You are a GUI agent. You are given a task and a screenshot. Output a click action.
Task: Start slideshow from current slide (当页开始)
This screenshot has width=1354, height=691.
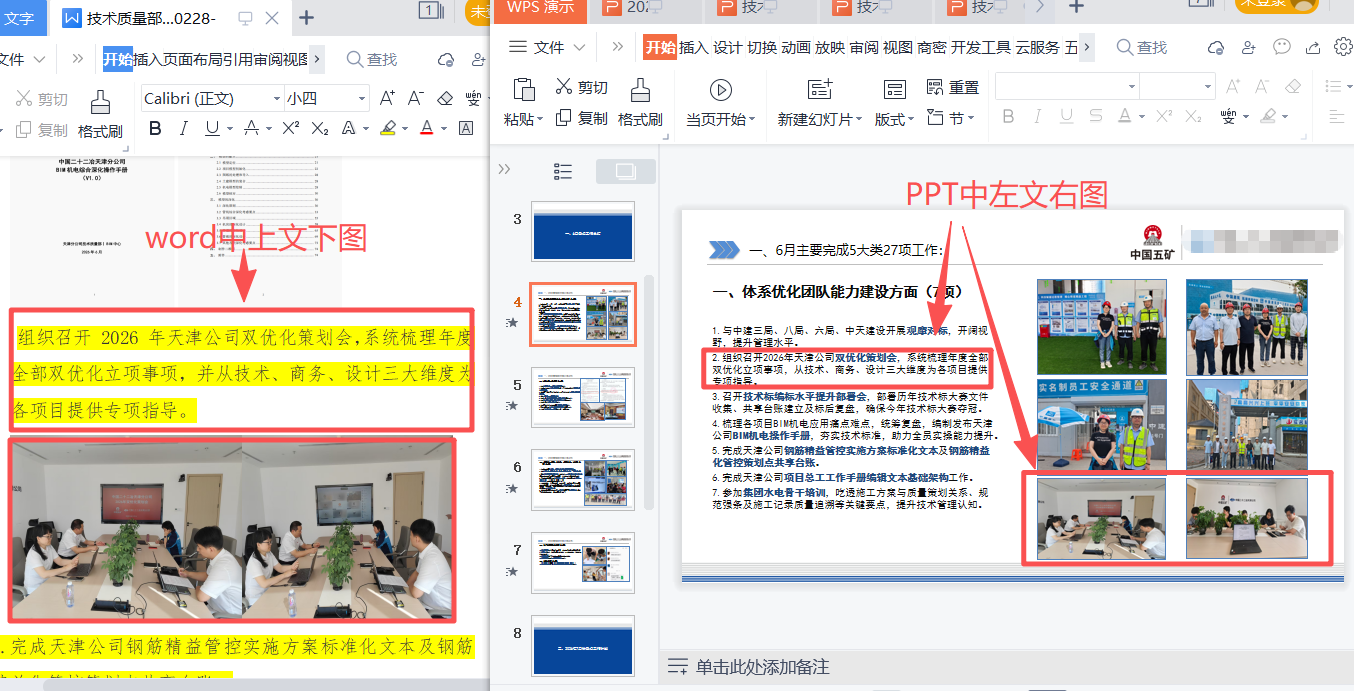720,102
